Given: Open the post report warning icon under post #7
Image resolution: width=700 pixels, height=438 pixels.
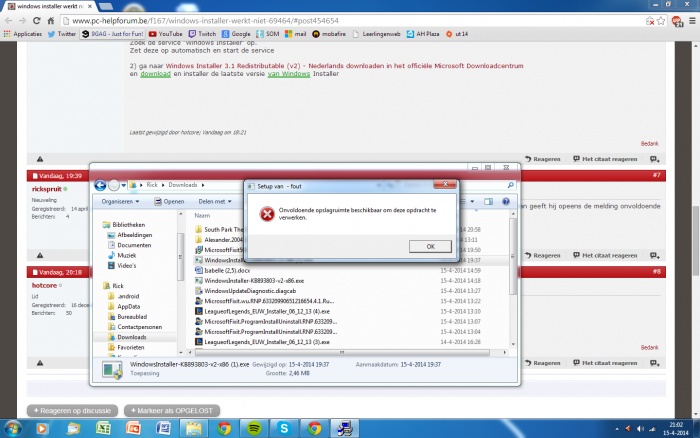Looking at the screenshot, I should click(x=40, y=255).
